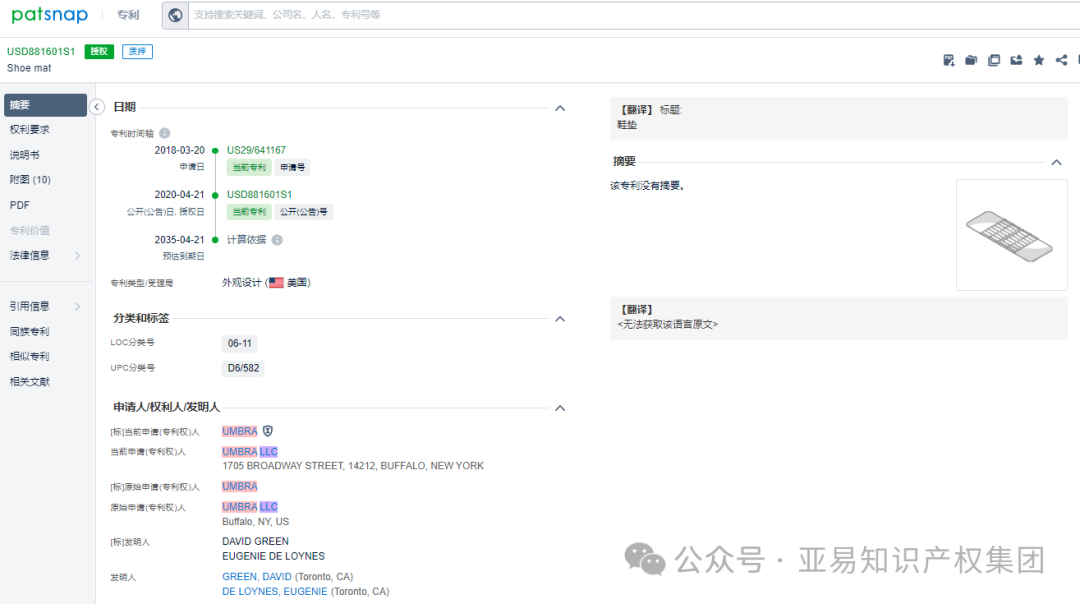Collapse the 日期 section
The width and height of the screenshot is (1080, 604).
[x=560, y=108]
